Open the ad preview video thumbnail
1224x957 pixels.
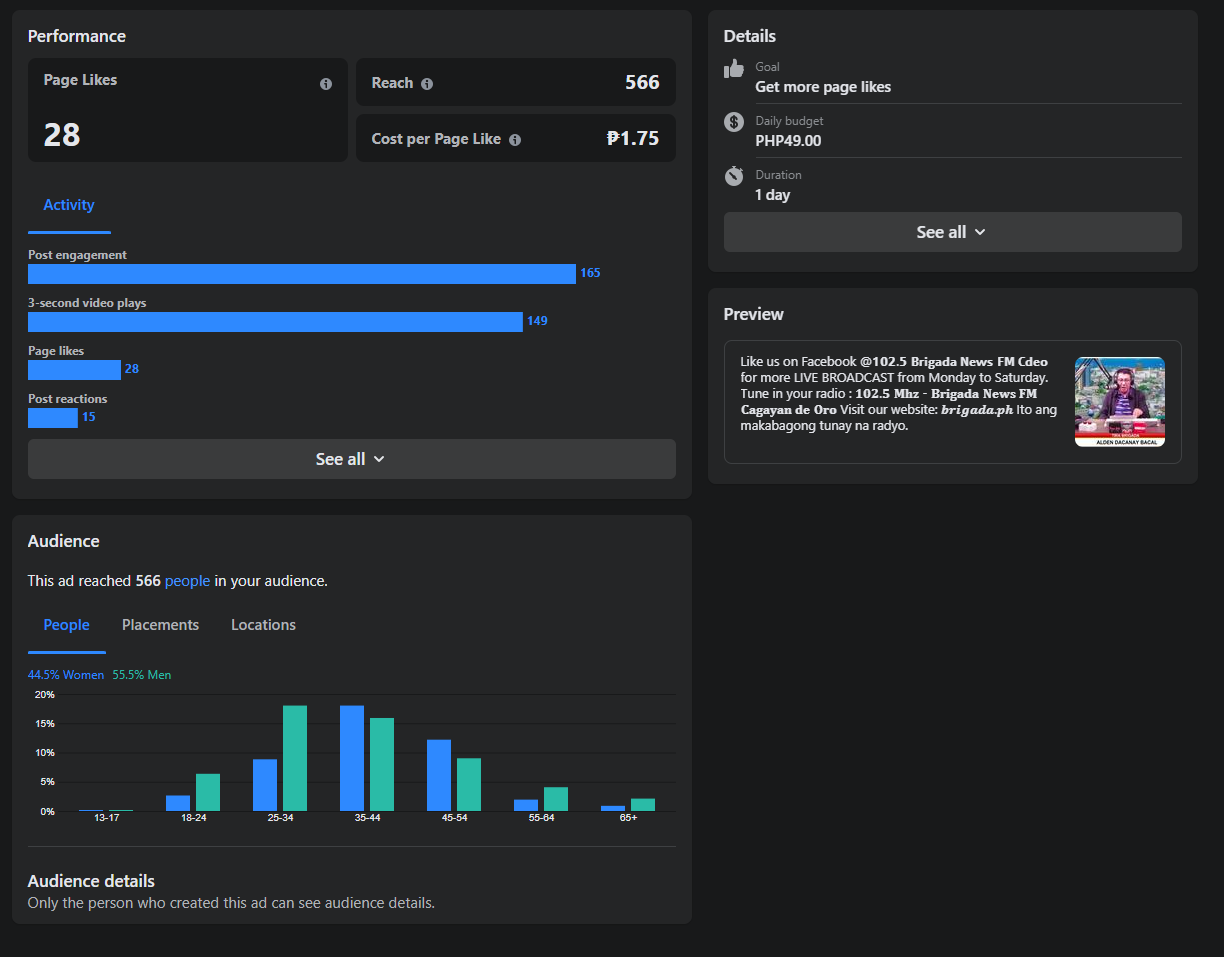pos(1120,402)
